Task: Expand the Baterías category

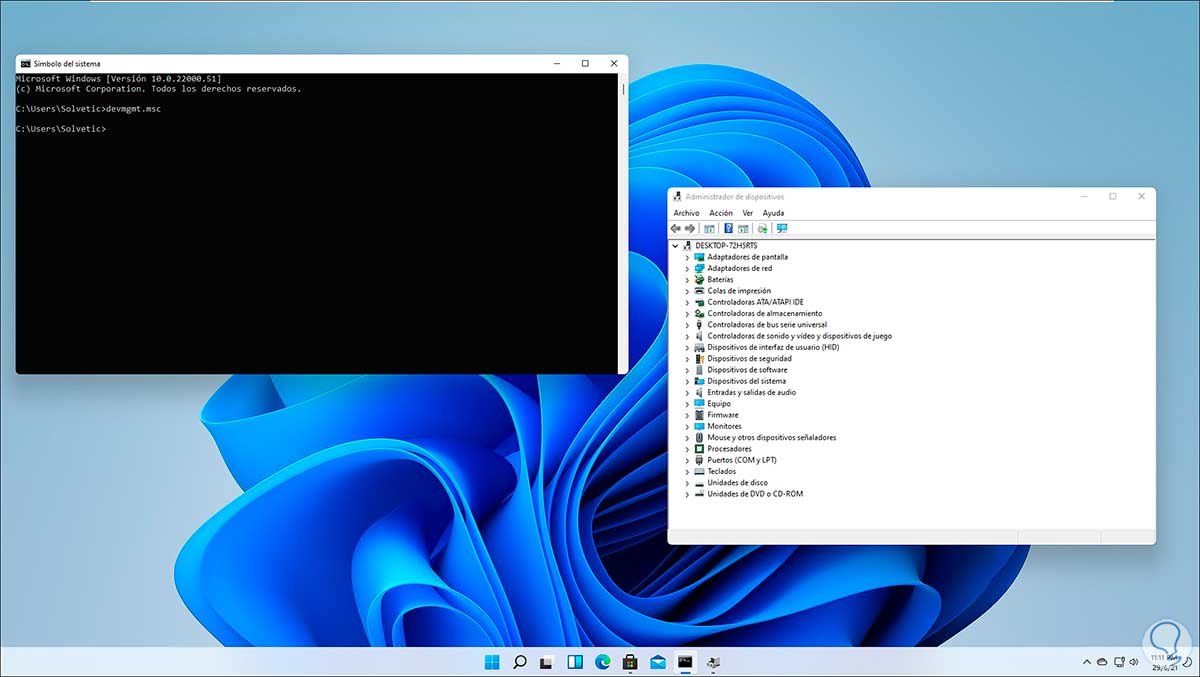Action: pyautogui.click(x=687, y=280)
